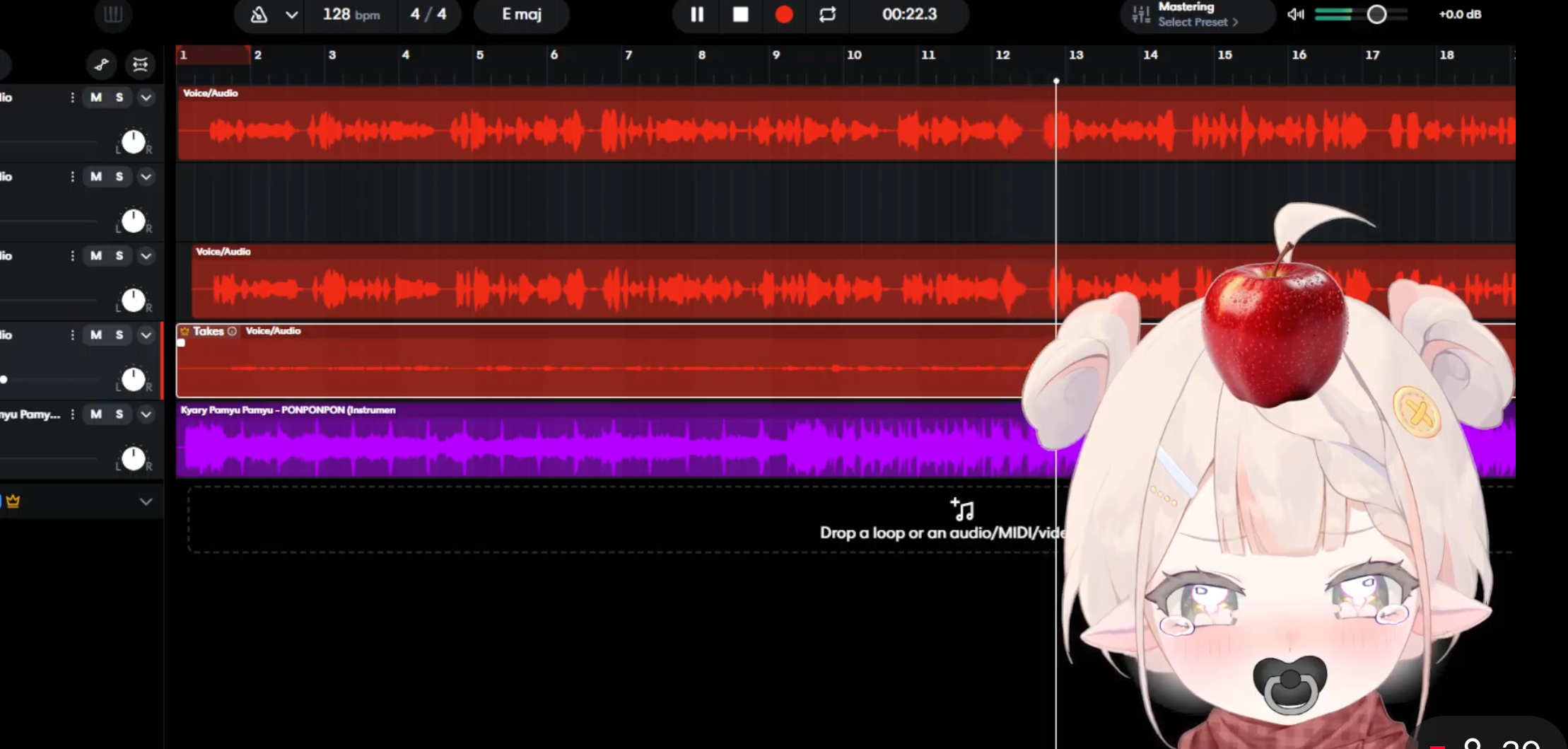Image resolution: width=1568 pixels, height=749 pixels.
Task: Jump to bar 16 on the ruler
Action: click(1299, 55)
